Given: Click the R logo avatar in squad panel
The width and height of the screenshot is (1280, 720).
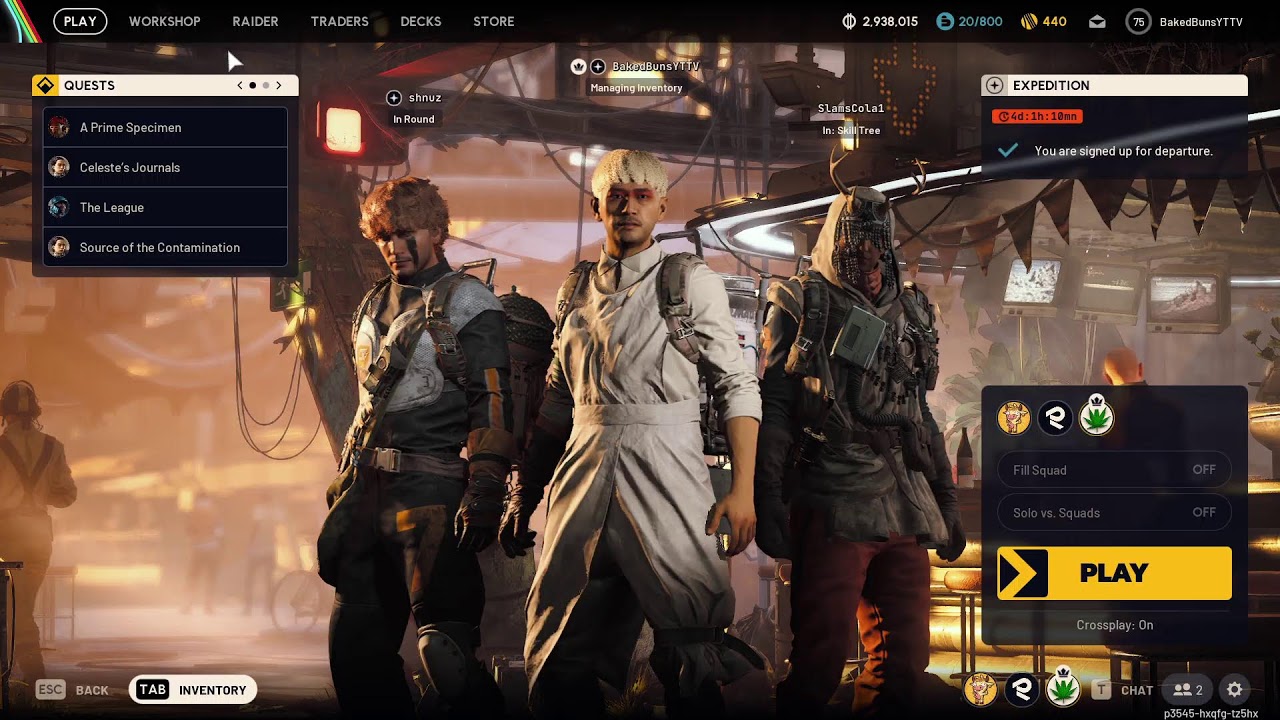Looking at the screenshot, I should pyautogui.click(x=1055, y=418).
